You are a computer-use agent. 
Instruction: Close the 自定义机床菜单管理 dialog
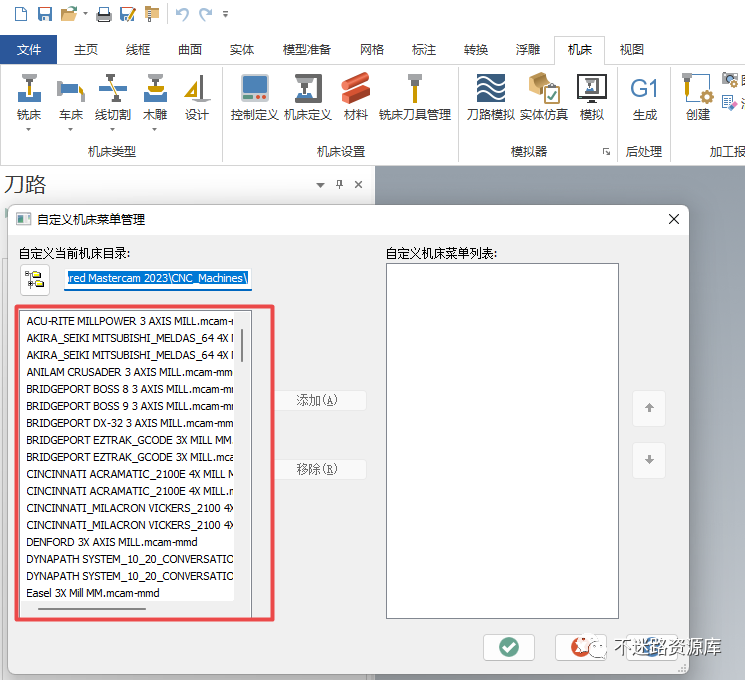click(x=674, y=219)
